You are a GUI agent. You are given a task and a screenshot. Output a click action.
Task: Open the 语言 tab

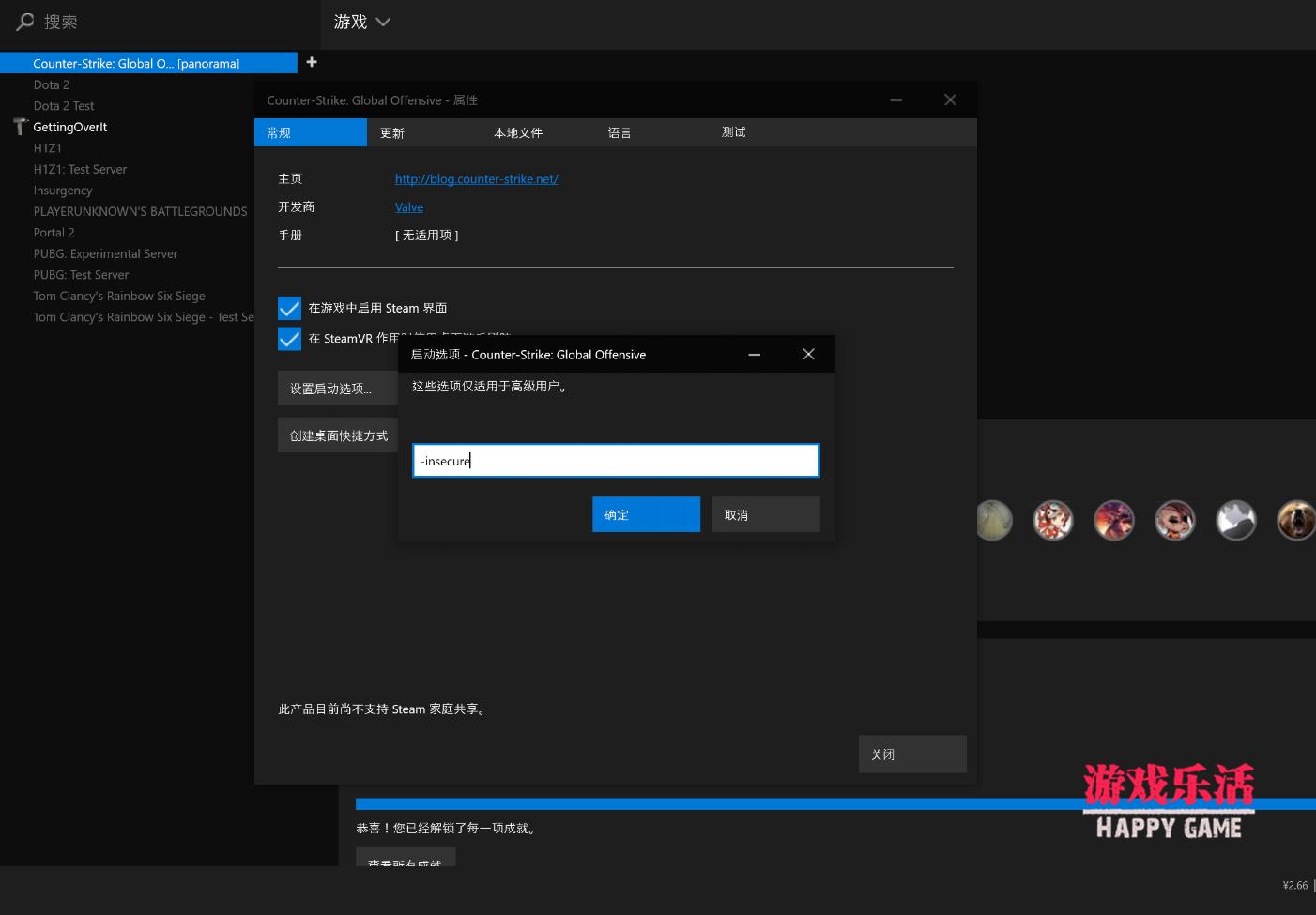(x=620, y=132)
